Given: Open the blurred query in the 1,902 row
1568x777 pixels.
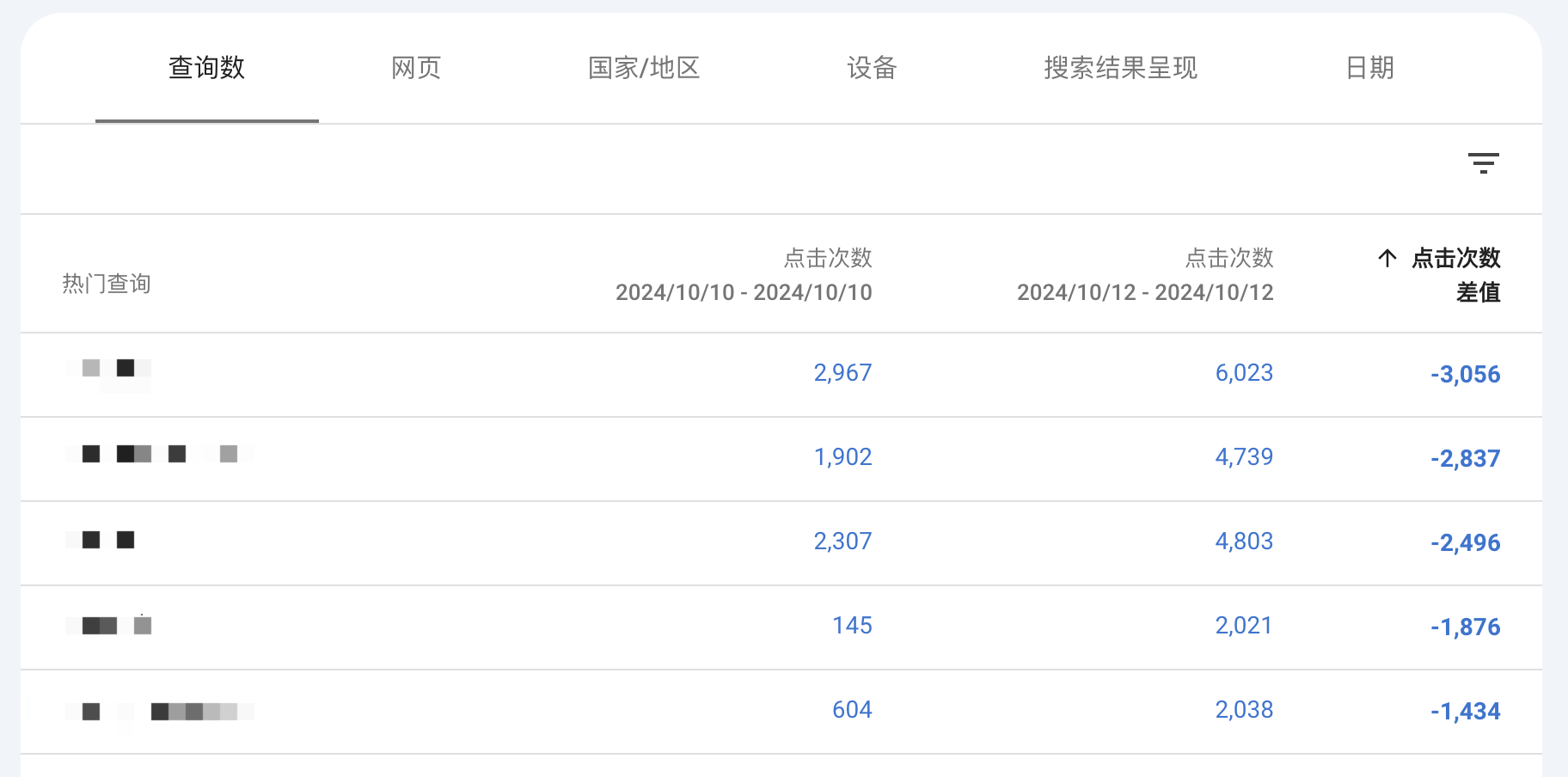Looking at the screenshot, I should [160, 454].
